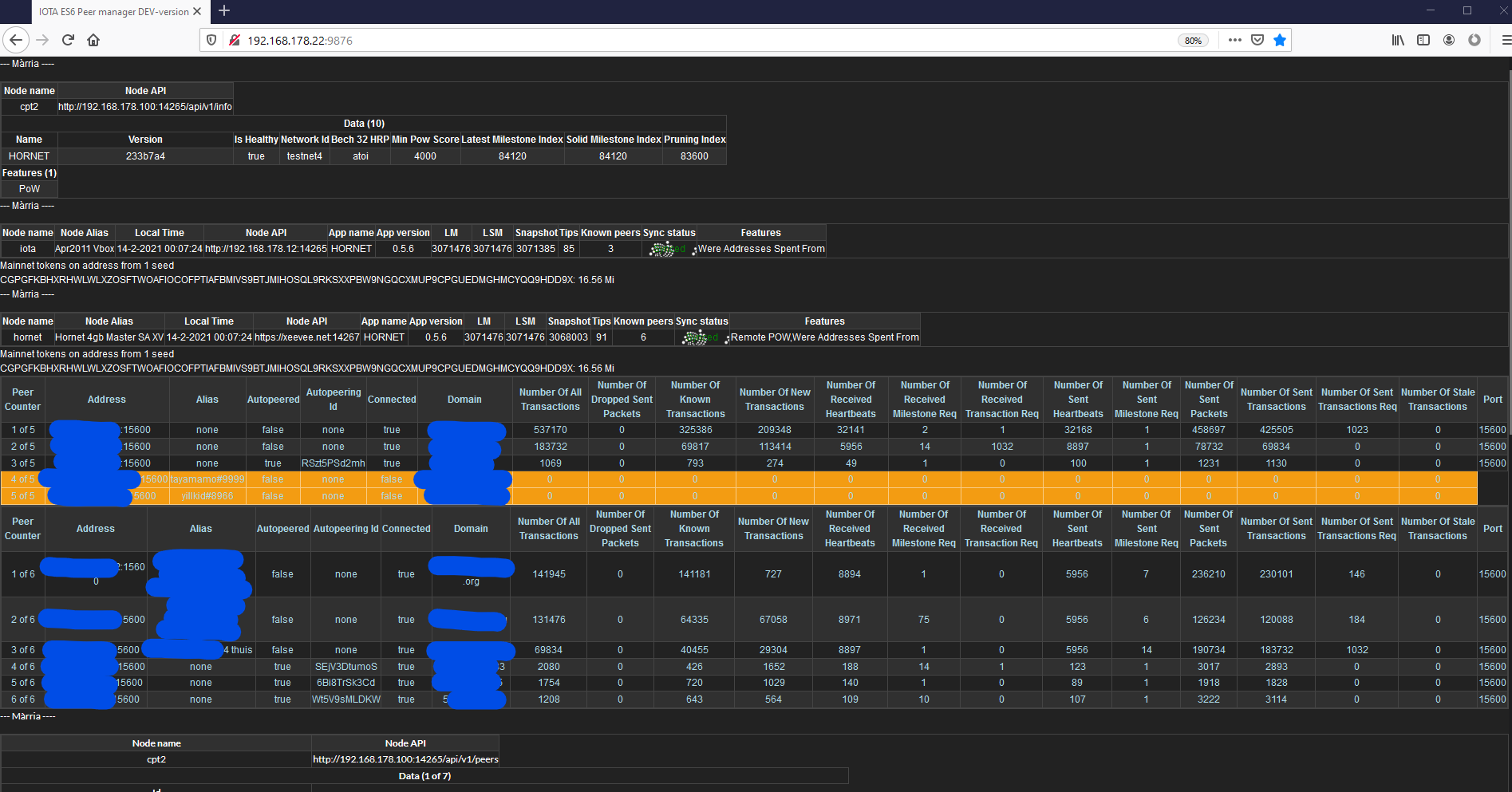Click the Apr2011 Vbox node alias
The image size is (1512, 792).
pos(85,249)
